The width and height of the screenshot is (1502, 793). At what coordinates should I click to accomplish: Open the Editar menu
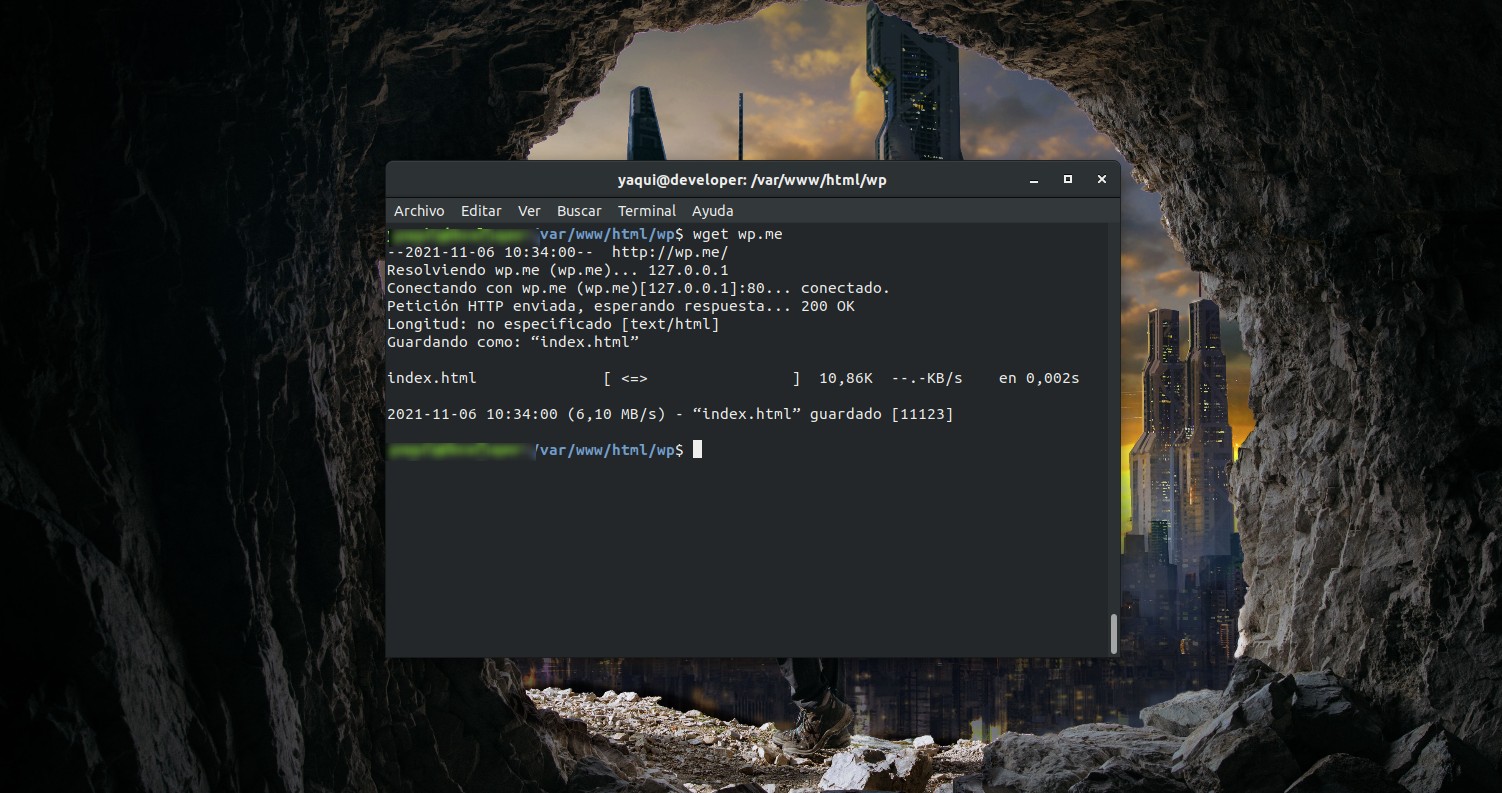(481, 211)
